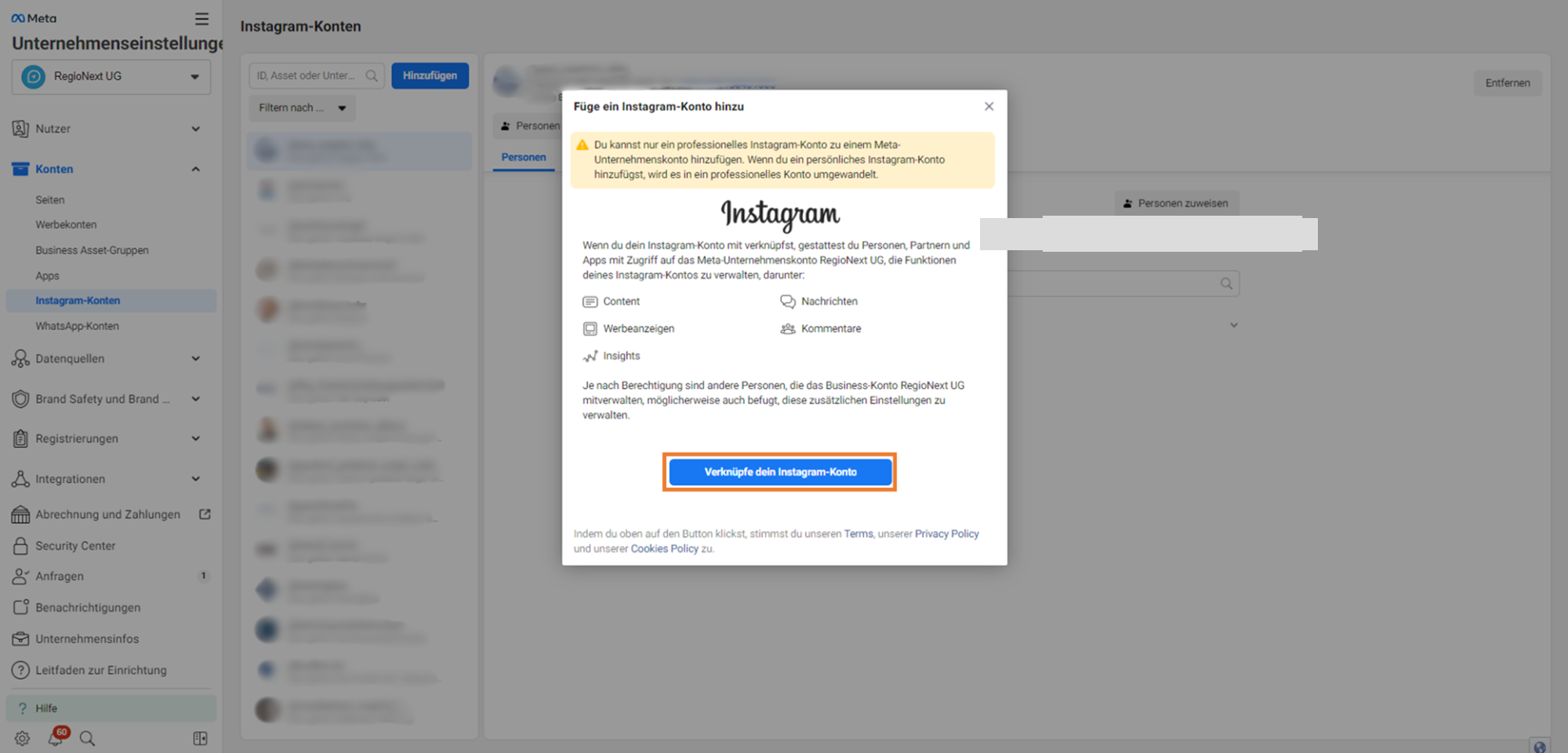Select Apps under Konten
The height and width of the screenshot is (753, 1568).
coord(47,276)
